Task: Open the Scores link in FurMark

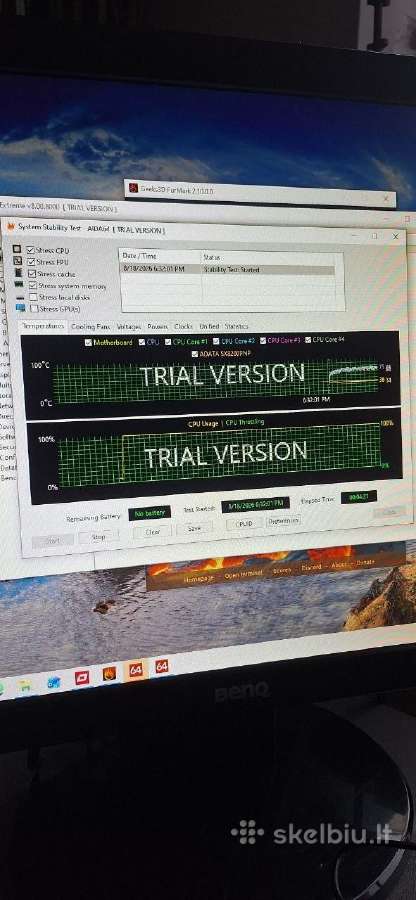Action: click(282, 571)
